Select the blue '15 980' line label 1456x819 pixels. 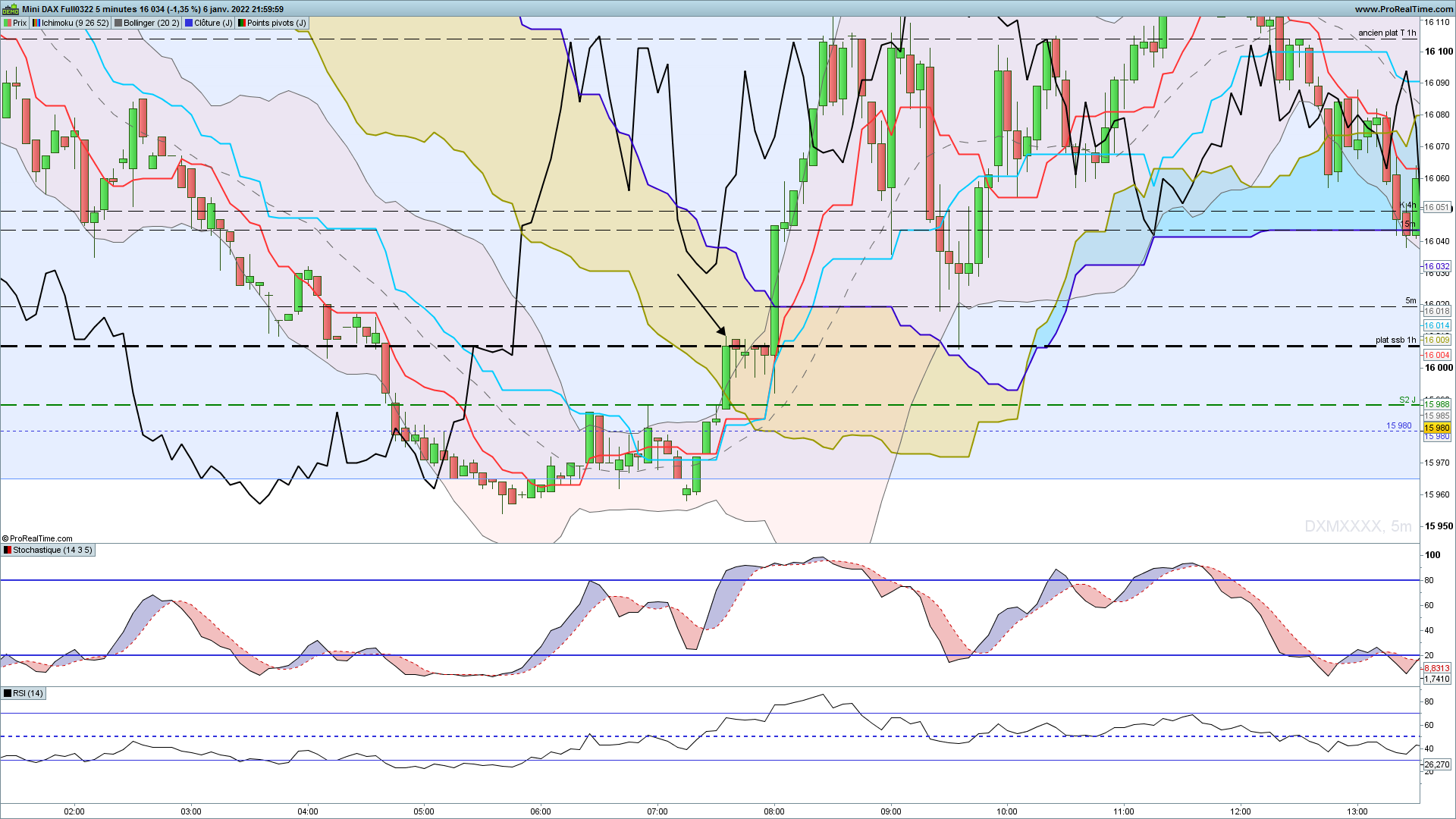pos(1399,425)
